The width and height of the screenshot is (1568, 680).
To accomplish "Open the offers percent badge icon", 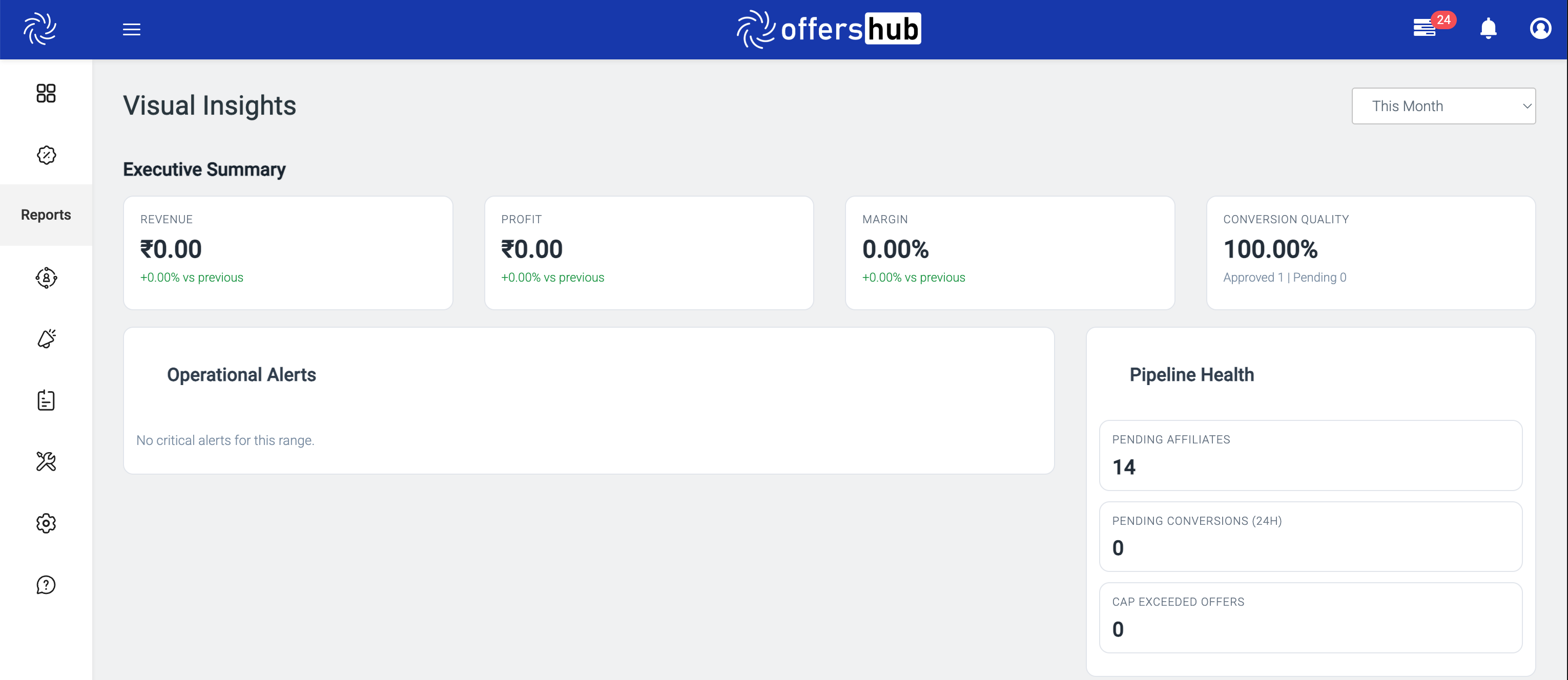I will (x=46, y=155).
